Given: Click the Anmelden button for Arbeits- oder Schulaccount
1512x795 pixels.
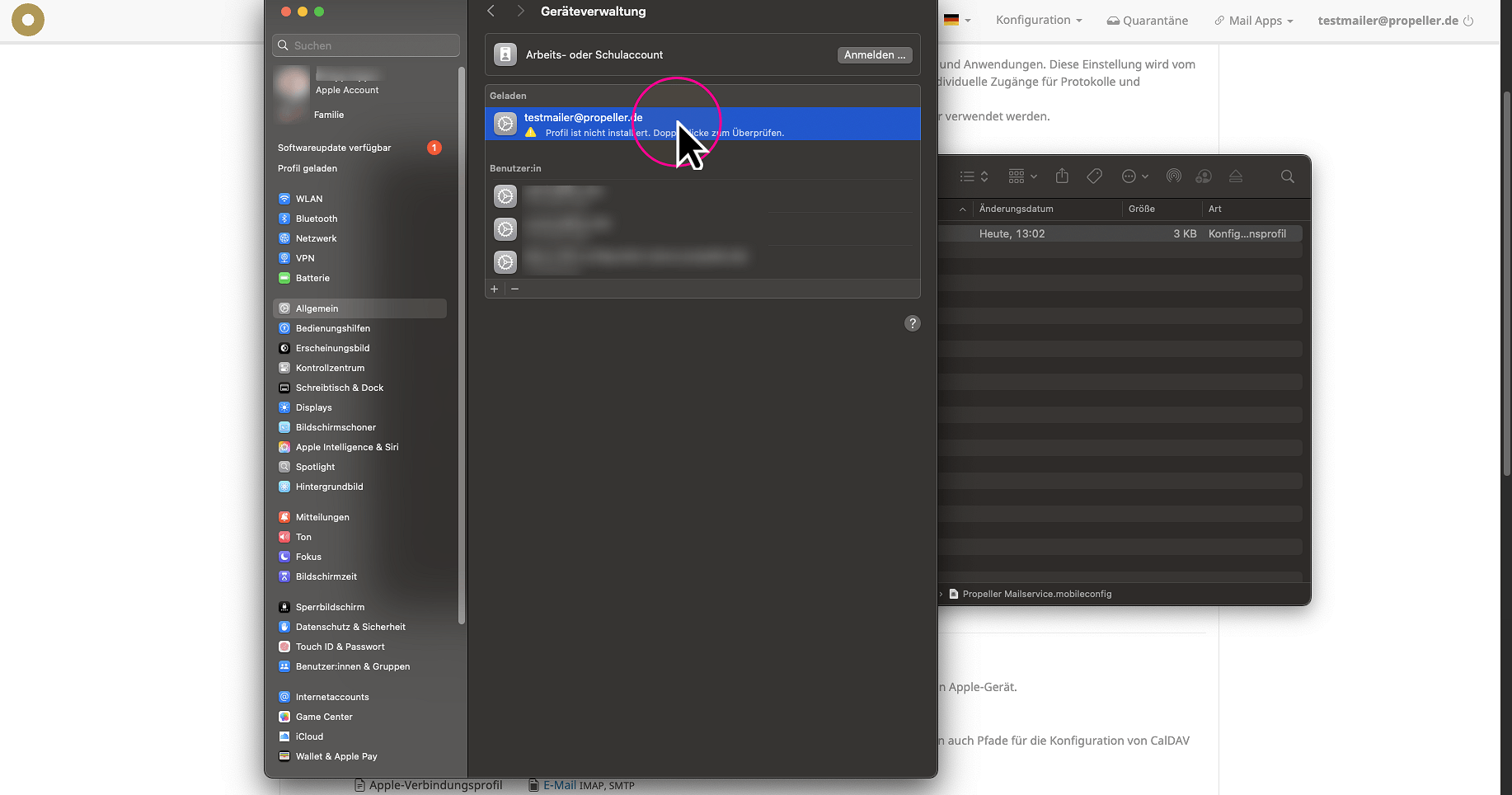Looking at the screenshot, I should (x=874, y=54).
